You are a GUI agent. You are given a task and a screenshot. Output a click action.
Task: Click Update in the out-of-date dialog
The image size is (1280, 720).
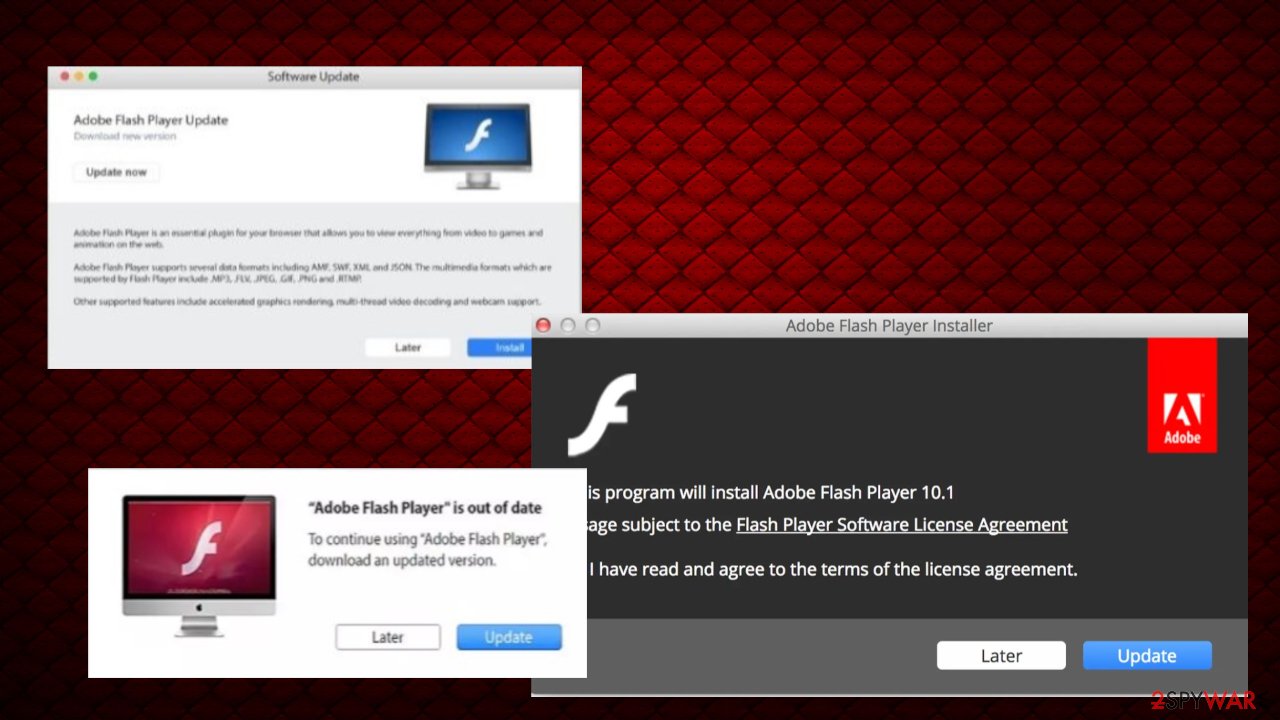(x=509, y=637)
